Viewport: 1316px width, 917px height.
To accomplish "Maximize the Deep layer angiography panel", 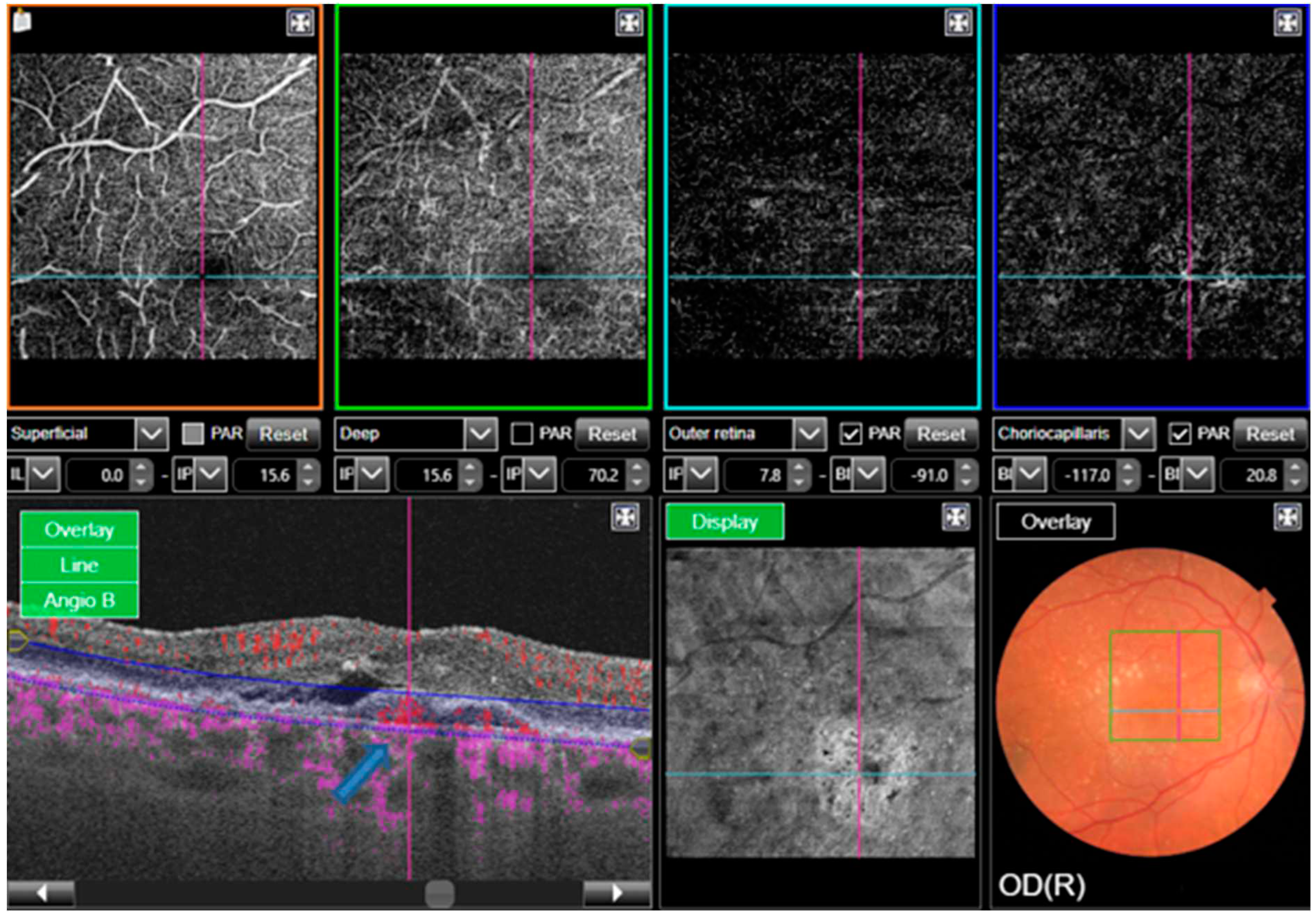I will 629,23.
